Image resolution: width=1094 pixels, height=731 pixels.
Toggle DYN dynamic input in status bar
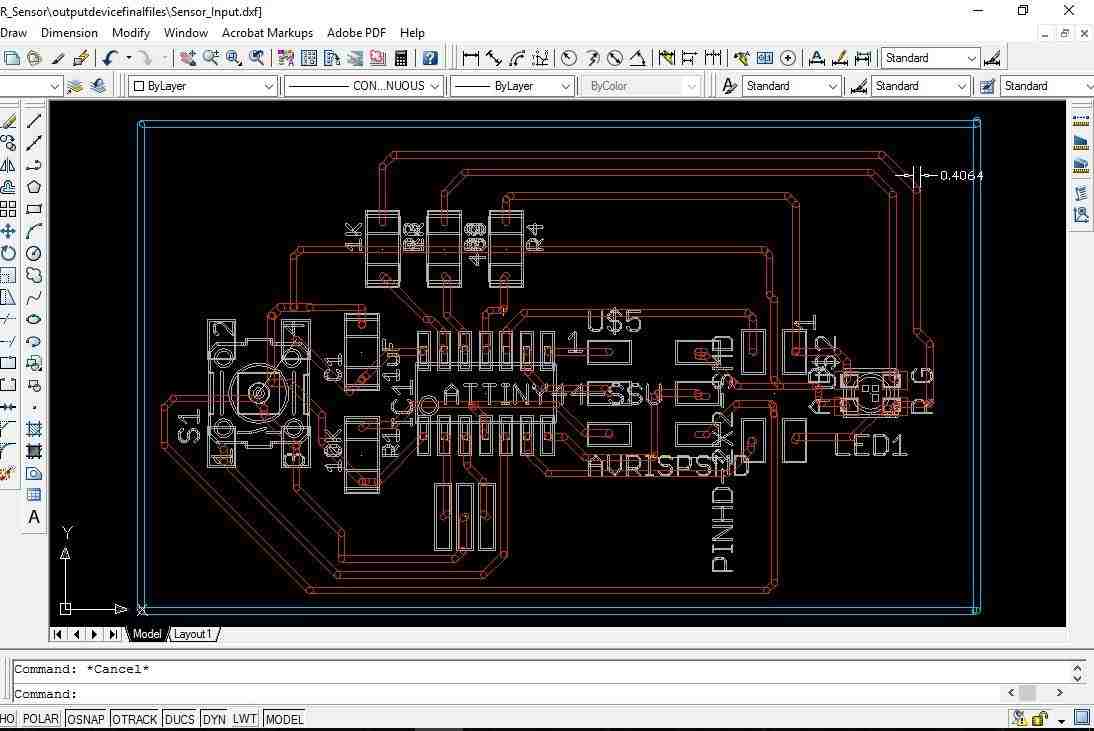[x=213, y=719]
